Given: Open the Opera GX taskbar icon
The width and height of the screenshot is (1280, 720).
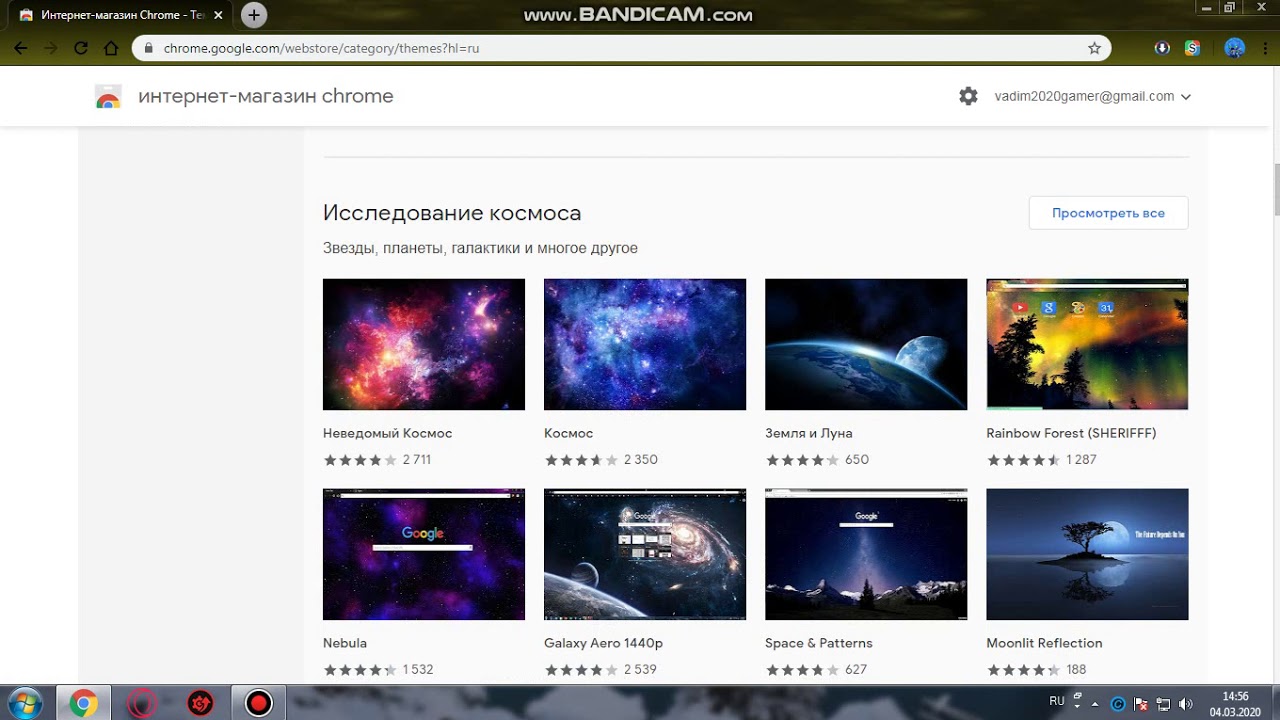Looking at the screenshot, I should tap(141, 704).
